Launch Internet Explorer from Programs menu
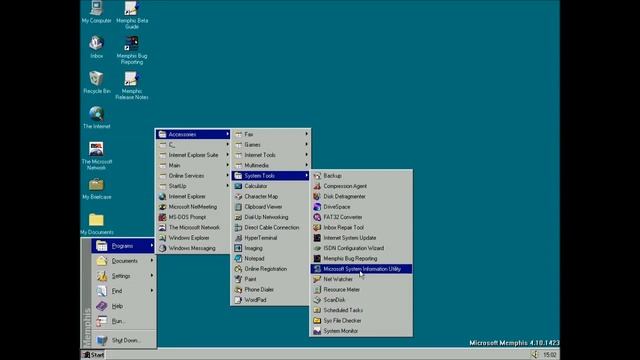Viewport: 640px width, 360px height. pyautogui.click(x=193, y=196)
